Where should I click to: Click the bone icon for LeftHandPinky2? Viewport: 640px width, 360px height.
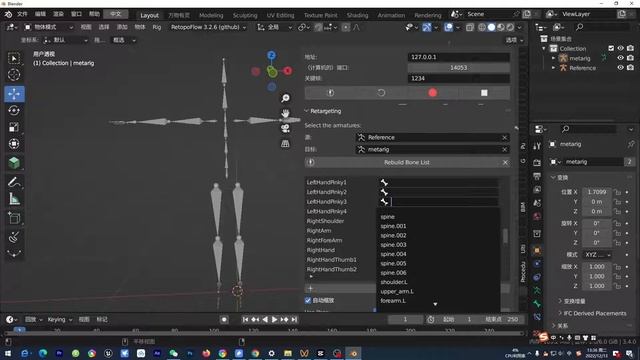(x=384, y=192)
